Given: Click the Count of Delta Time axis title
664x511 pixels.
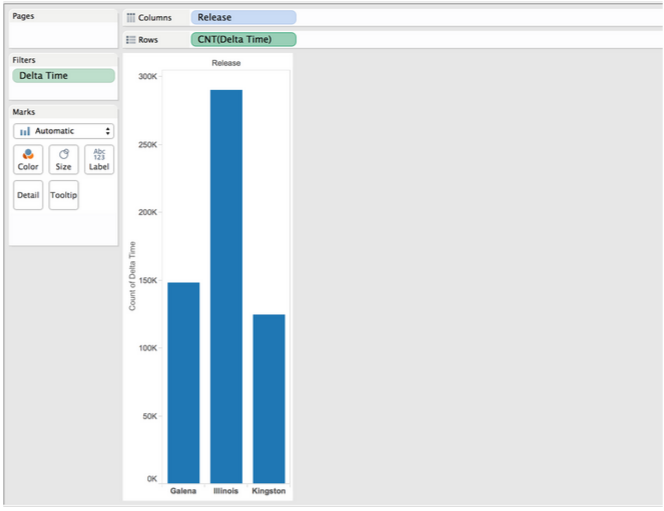Looking at the screenshot, I should click(x=132, y=276).
